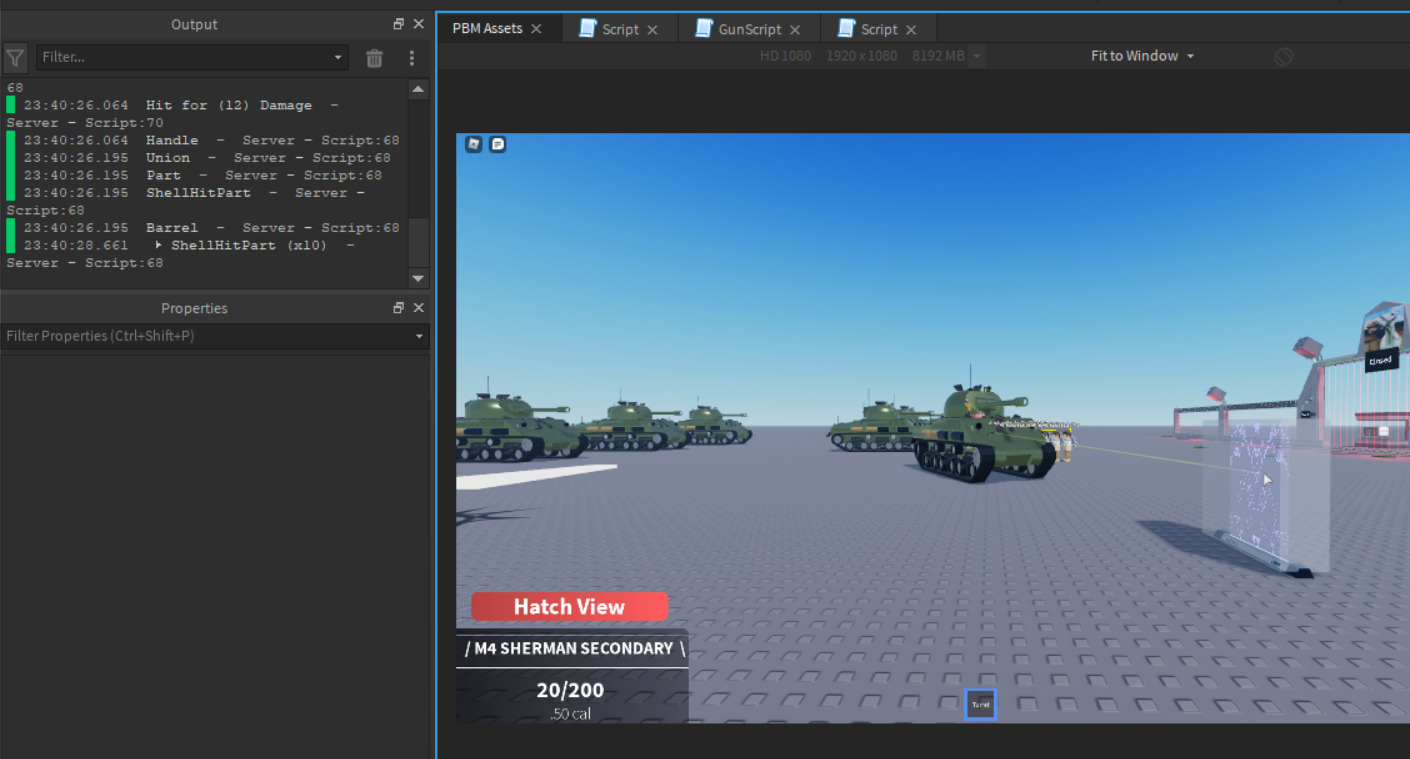Screen dimensions: 1410x759
Task: Open the in-game chat icon
Action: point(497,144)
